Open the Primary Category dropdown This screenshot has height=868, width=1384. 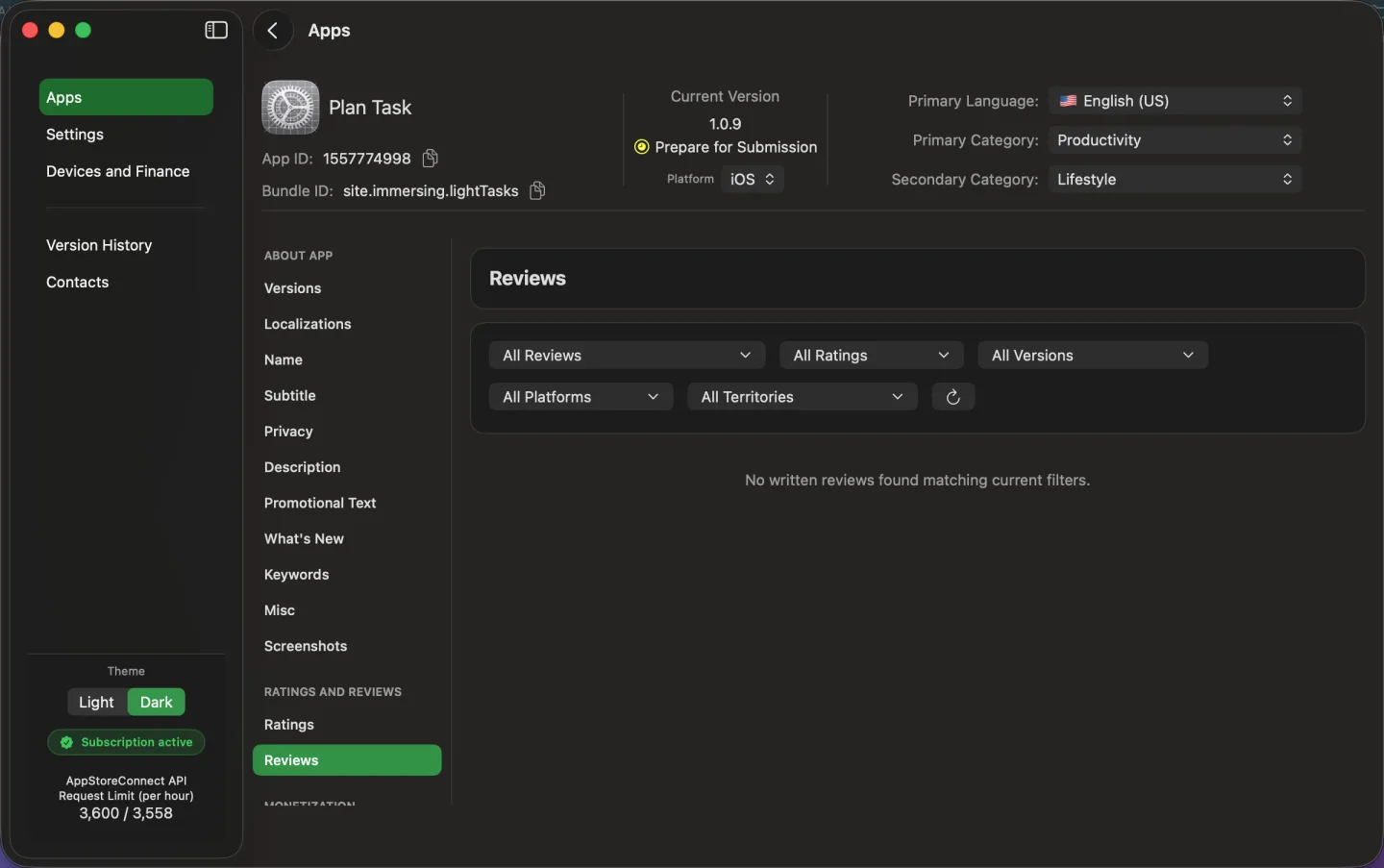pyautogui.click(x=1174, y=140)
